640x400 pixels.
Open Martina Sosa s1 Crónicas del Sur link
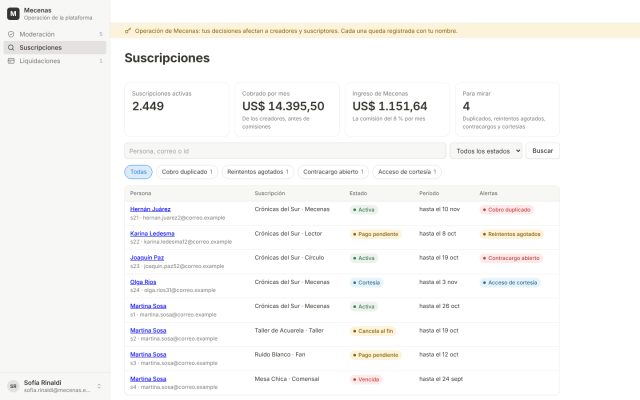click(x=148, y=306)
